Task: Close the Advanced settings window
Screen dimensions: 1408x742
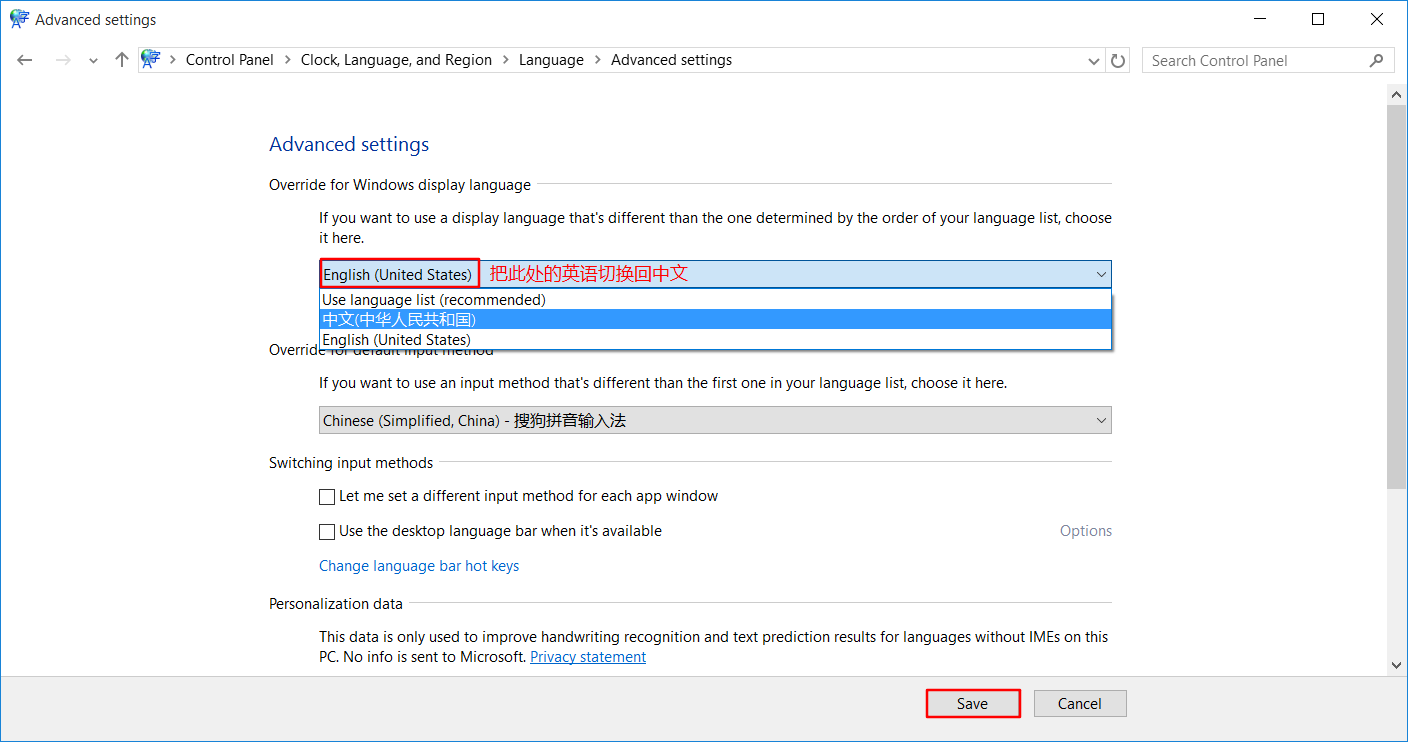Action: [1377, 19]
